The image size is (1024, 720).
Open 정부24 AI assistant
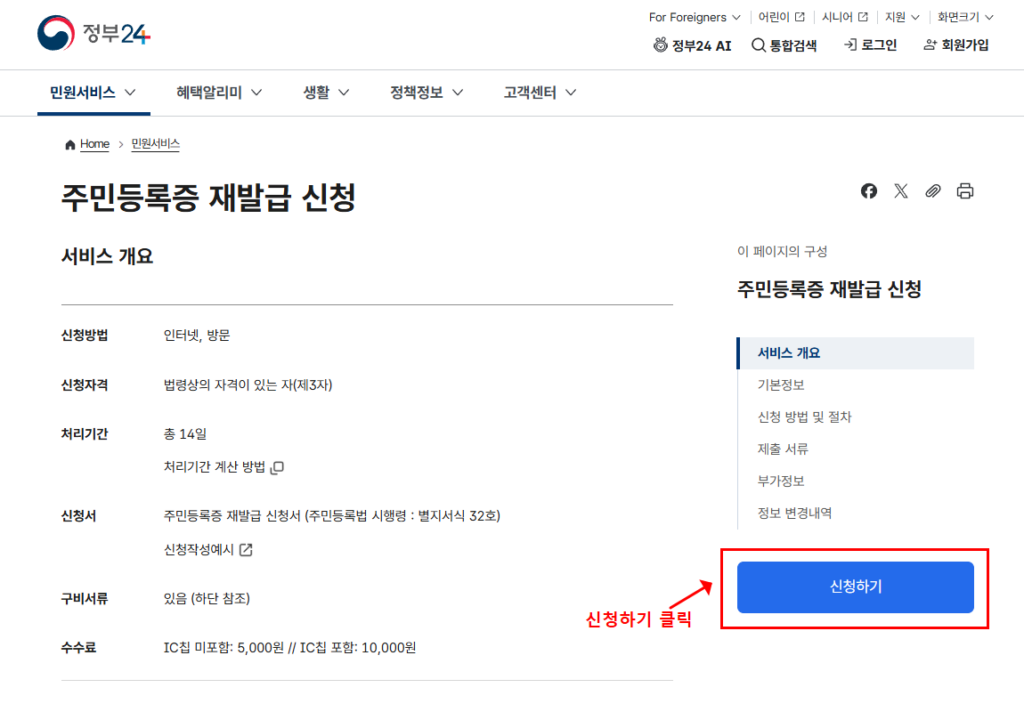click(692, 45)
